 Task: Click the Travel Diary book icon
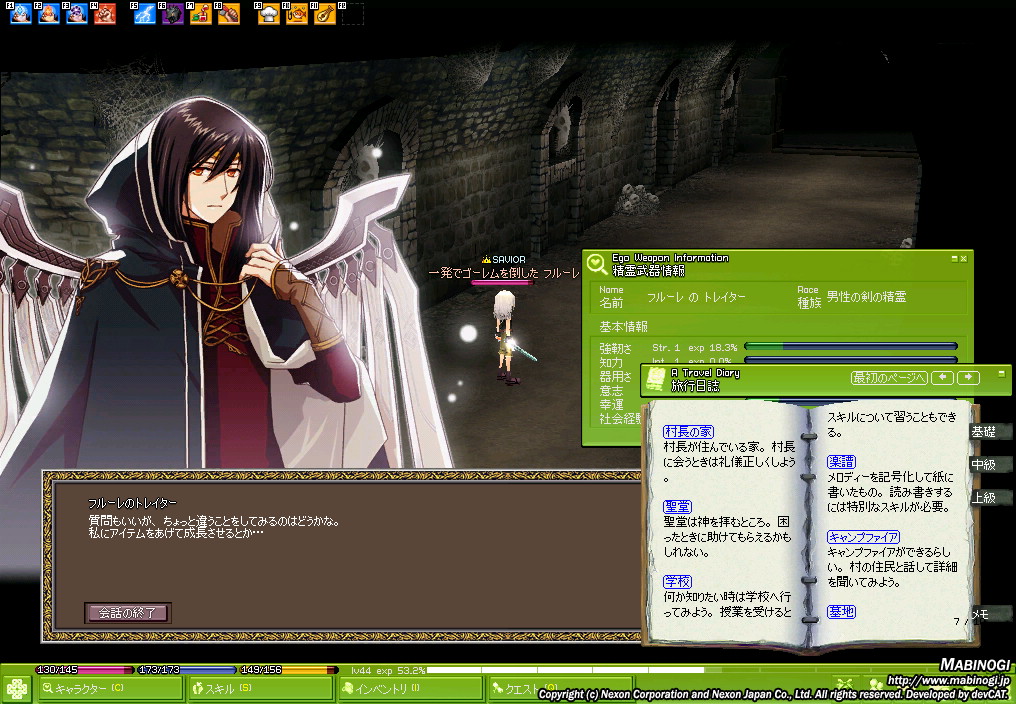656,379
